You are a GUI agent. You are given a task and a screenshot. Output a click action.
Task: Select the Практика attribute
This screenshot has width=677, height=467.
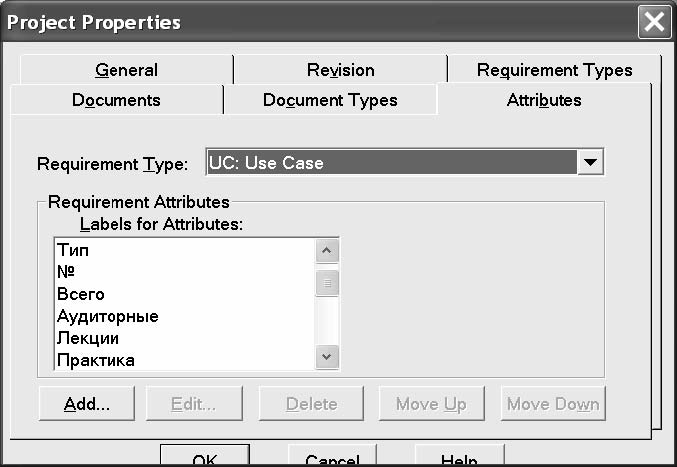95,360
